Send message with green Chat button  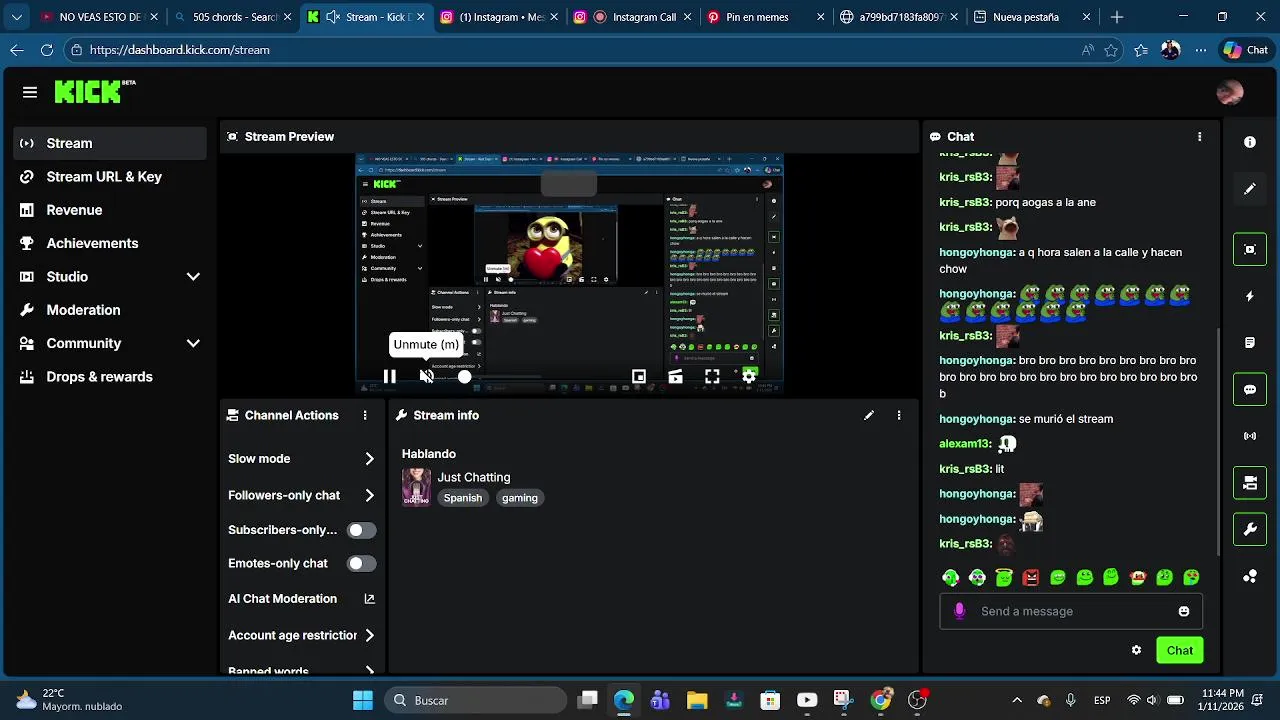(1180, 650)
